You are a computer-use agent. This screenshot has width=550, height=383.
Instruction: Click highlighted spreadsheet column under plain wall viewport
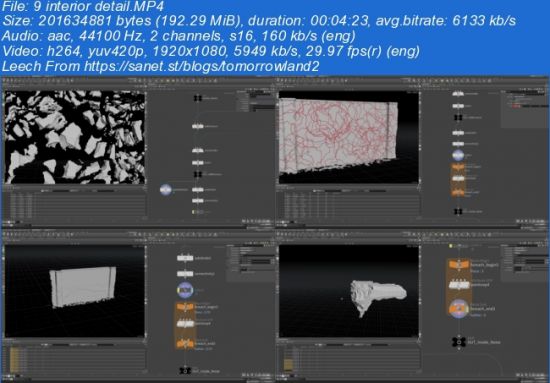pos(14,360)
